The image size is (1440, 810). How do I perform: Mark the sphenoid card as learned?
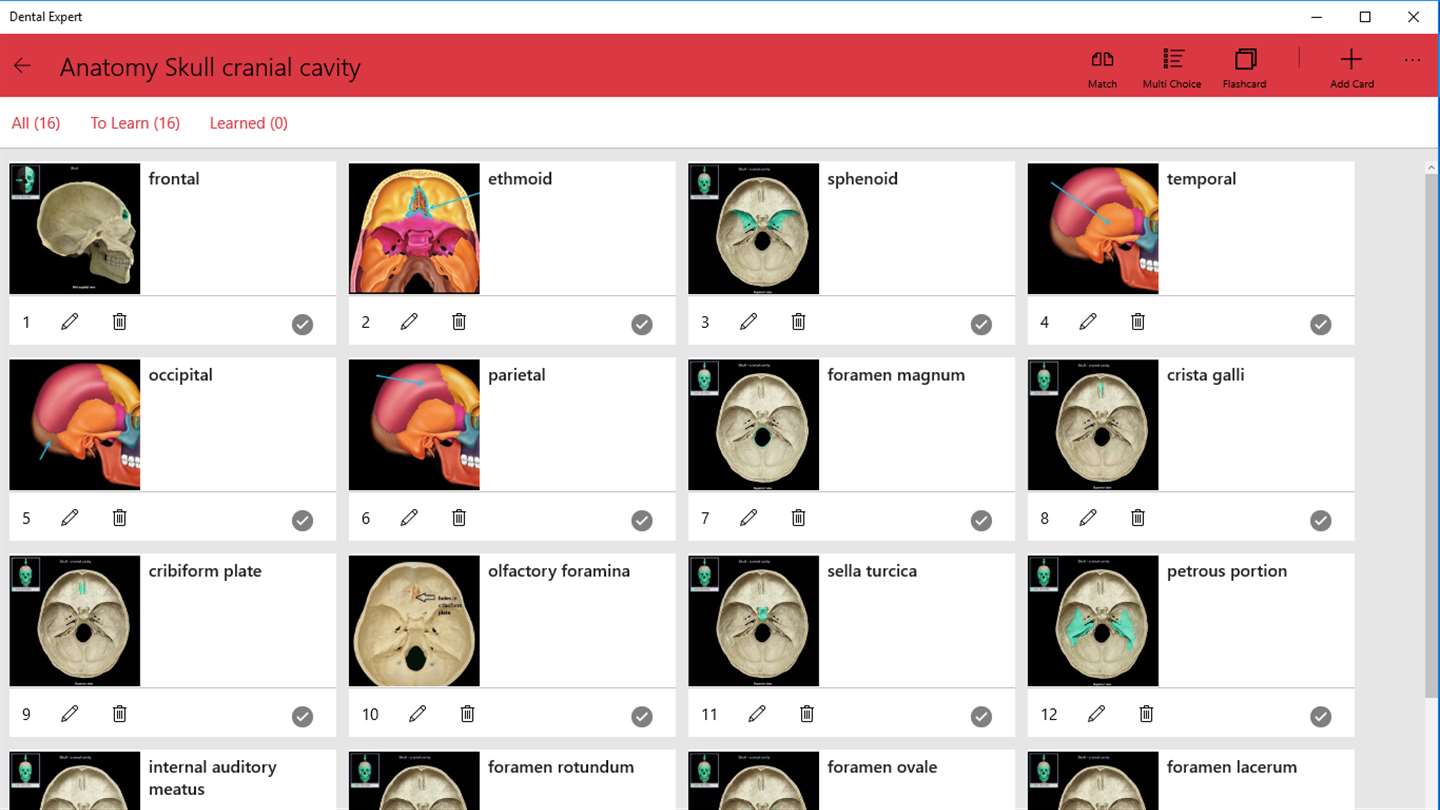(x=981, y=324)
